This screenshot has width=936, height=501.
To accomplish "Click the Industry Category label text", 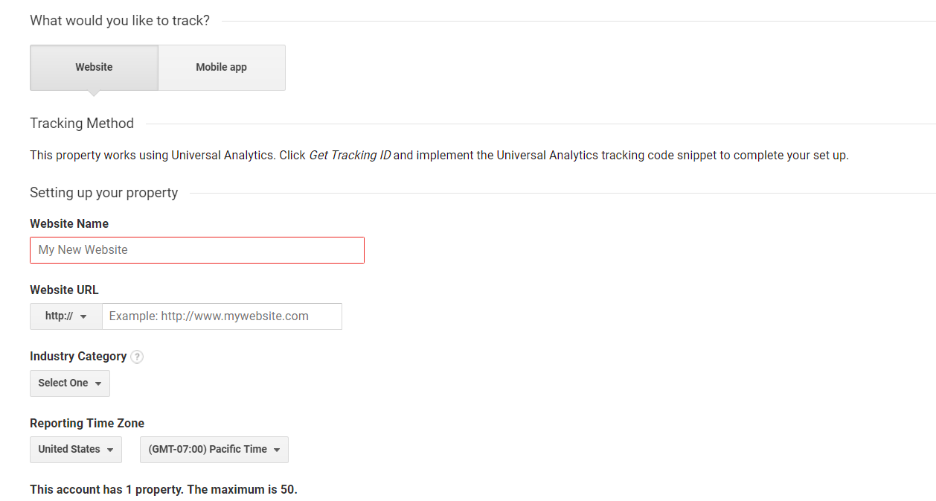I will pyautogui.click(x=78, y=356).
